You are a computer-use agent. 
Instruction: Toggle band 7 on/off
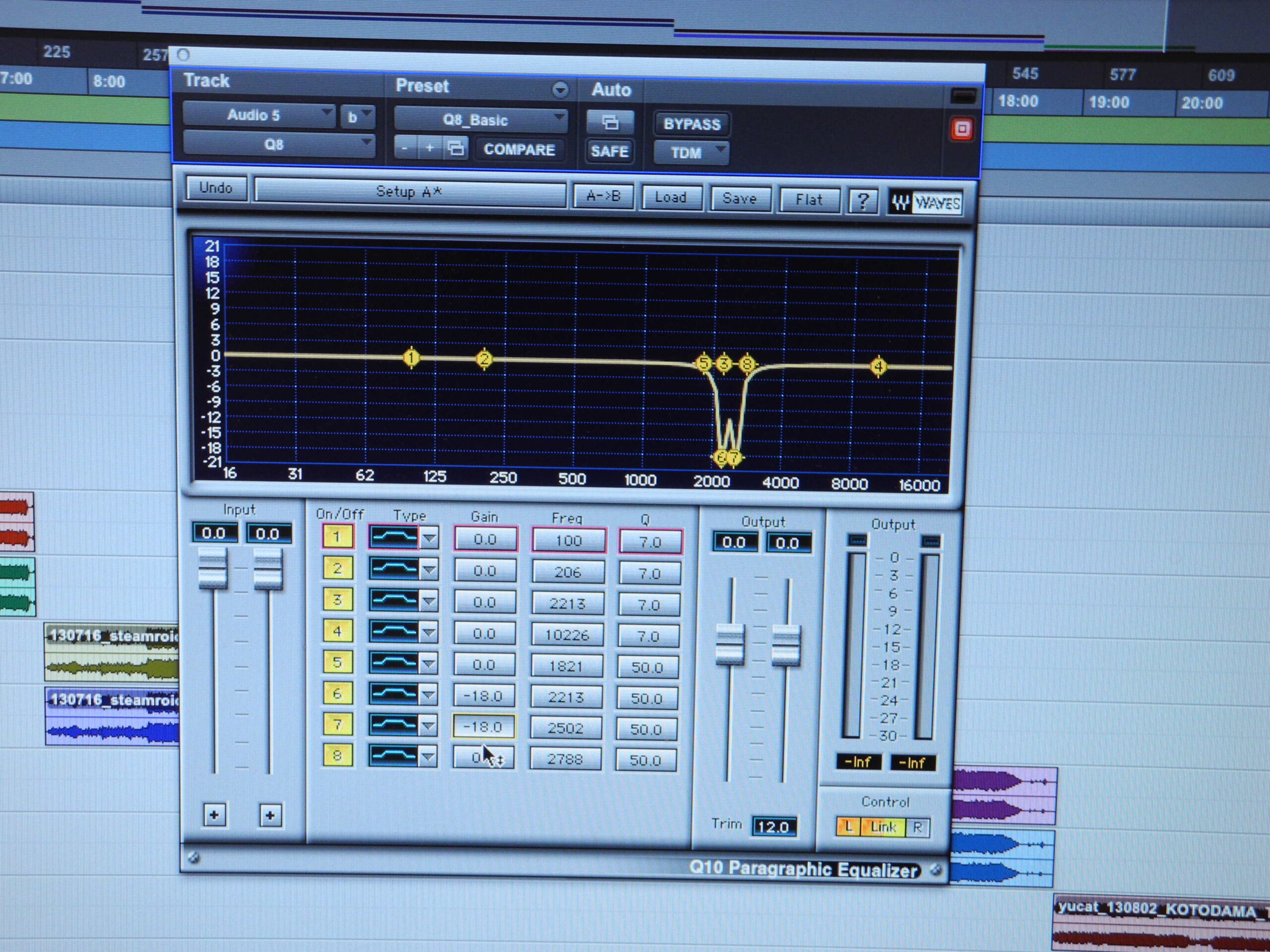tap(338, 725)
